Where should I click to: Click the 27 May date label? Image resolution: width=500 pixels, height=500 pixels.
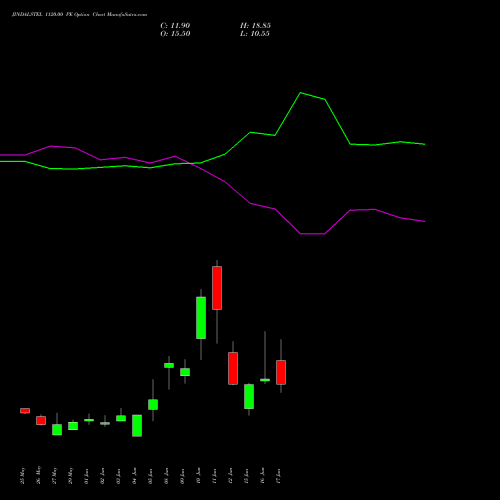click(x=55, y=475)
